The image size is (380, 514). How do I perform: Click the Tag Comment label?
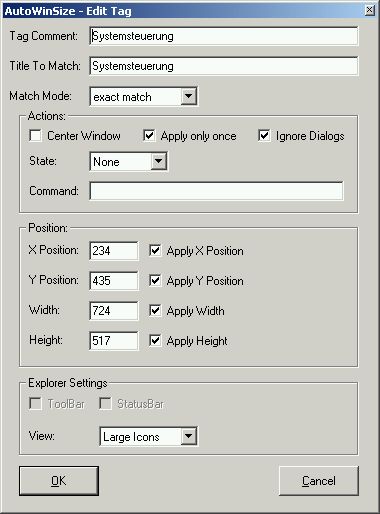(44, 36)
